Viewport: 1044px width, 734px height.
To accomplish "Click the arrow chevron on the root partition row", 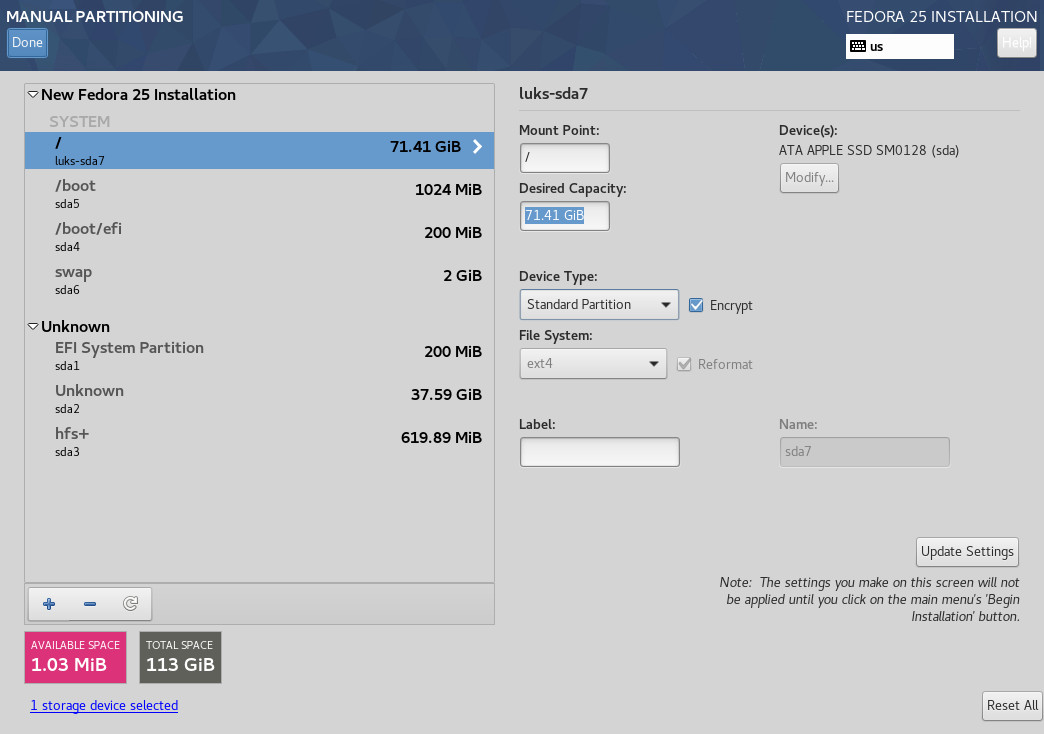I will click(x=477, y=147).
